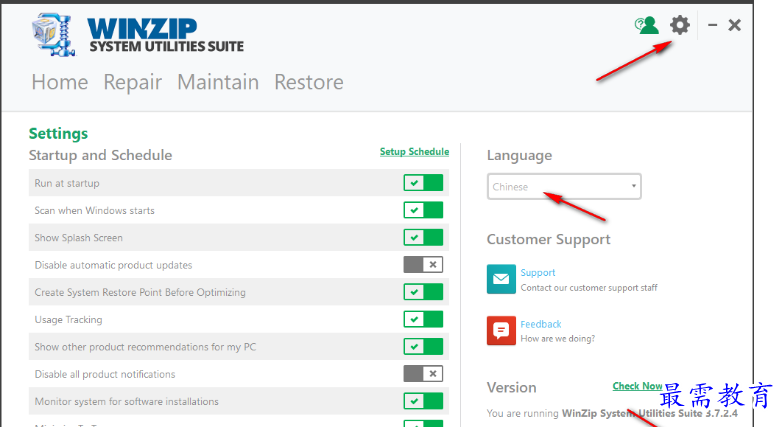The height and width of the screenshot is (427, 781).
Task: Click Check Now for version updates
Action: (x=637, y=386)
